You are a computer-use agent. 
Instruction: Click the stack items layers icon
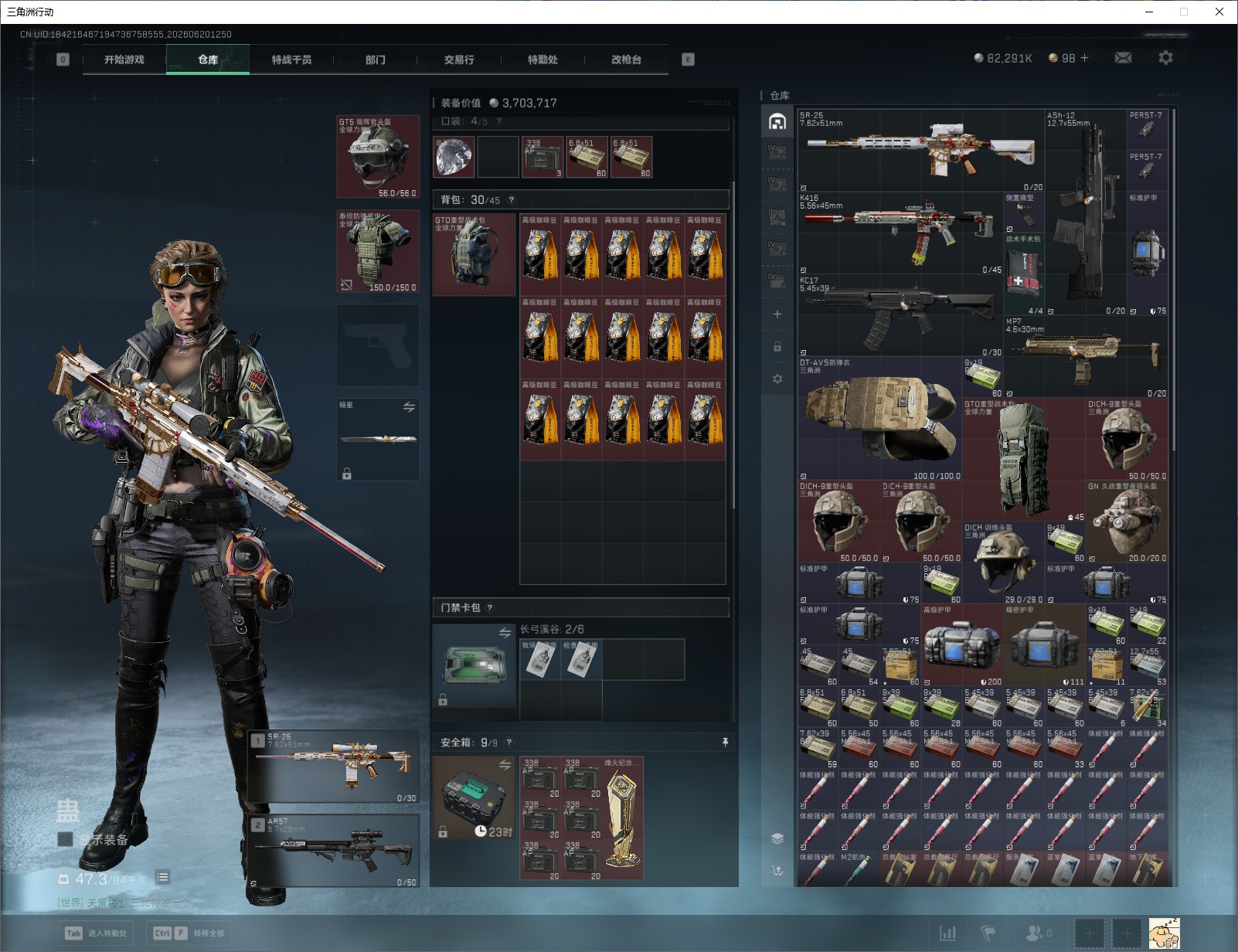point(777,838)
